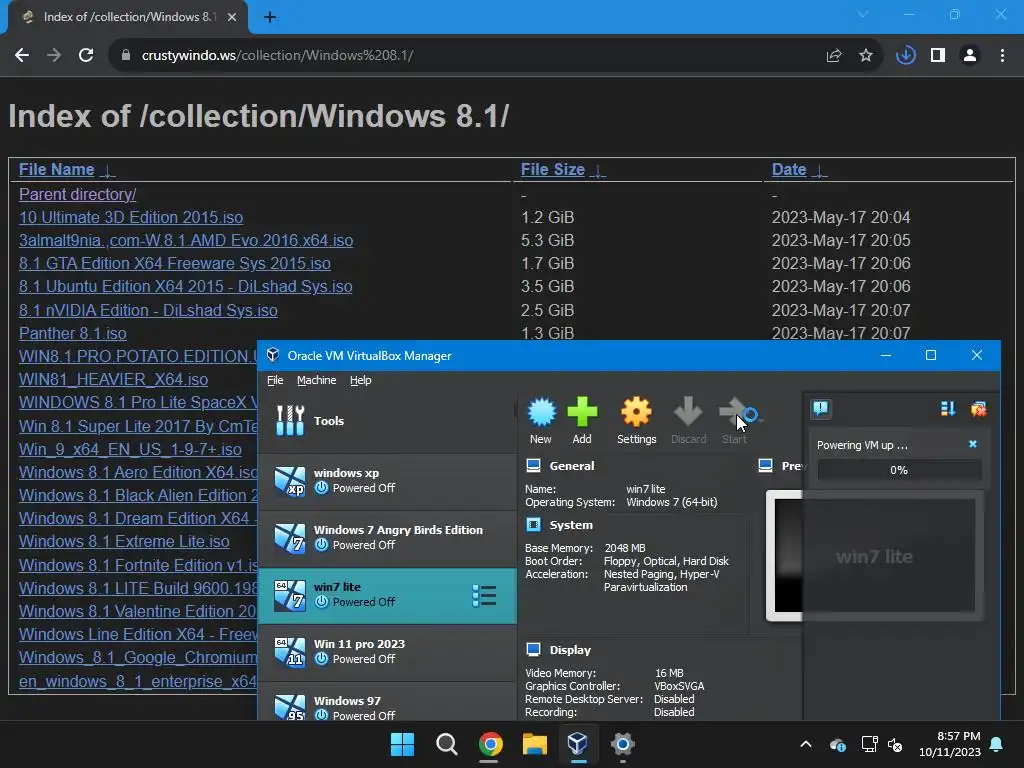This screenshot has height=768, width=1024.
Task: Select the win7 lite VM entry
Action: [387, 596]
